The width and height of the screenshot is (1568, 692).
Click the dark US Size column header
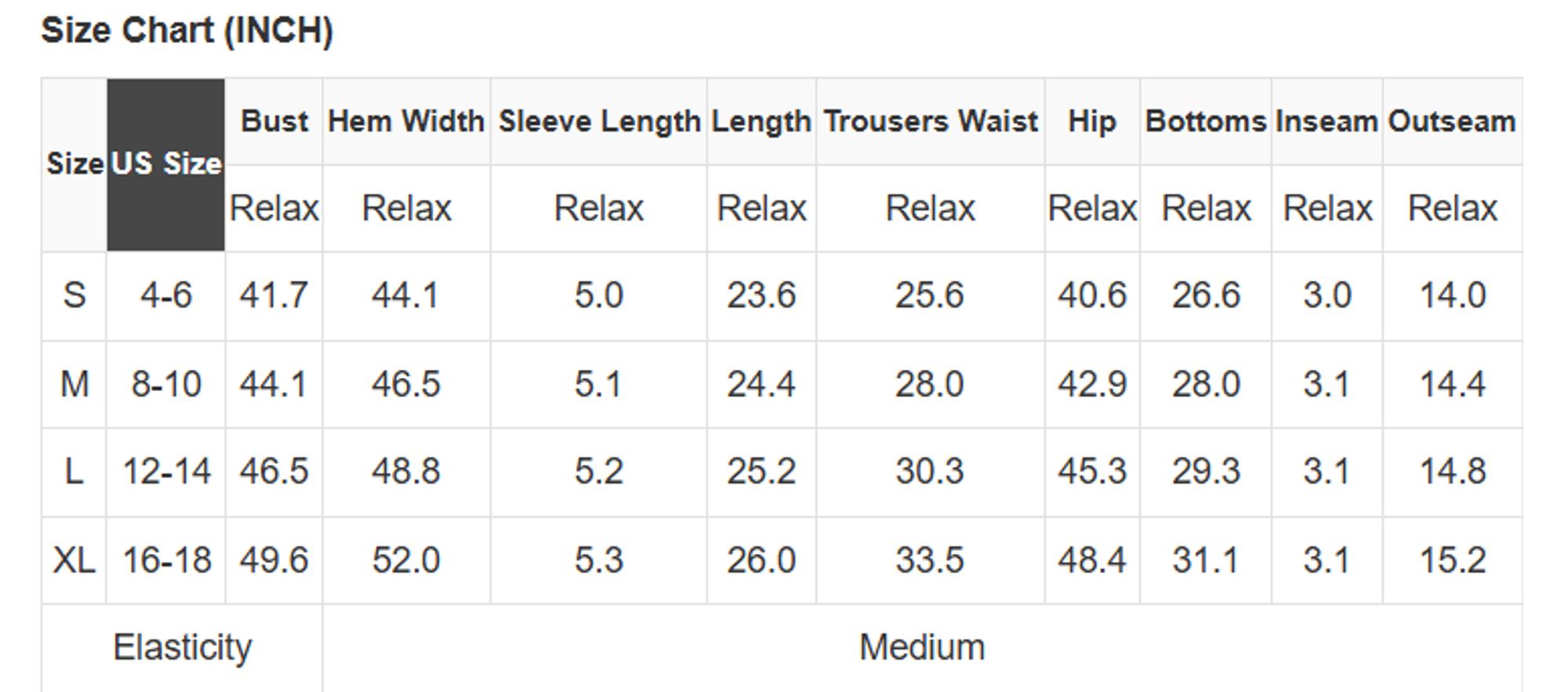[x=166, y=164]
